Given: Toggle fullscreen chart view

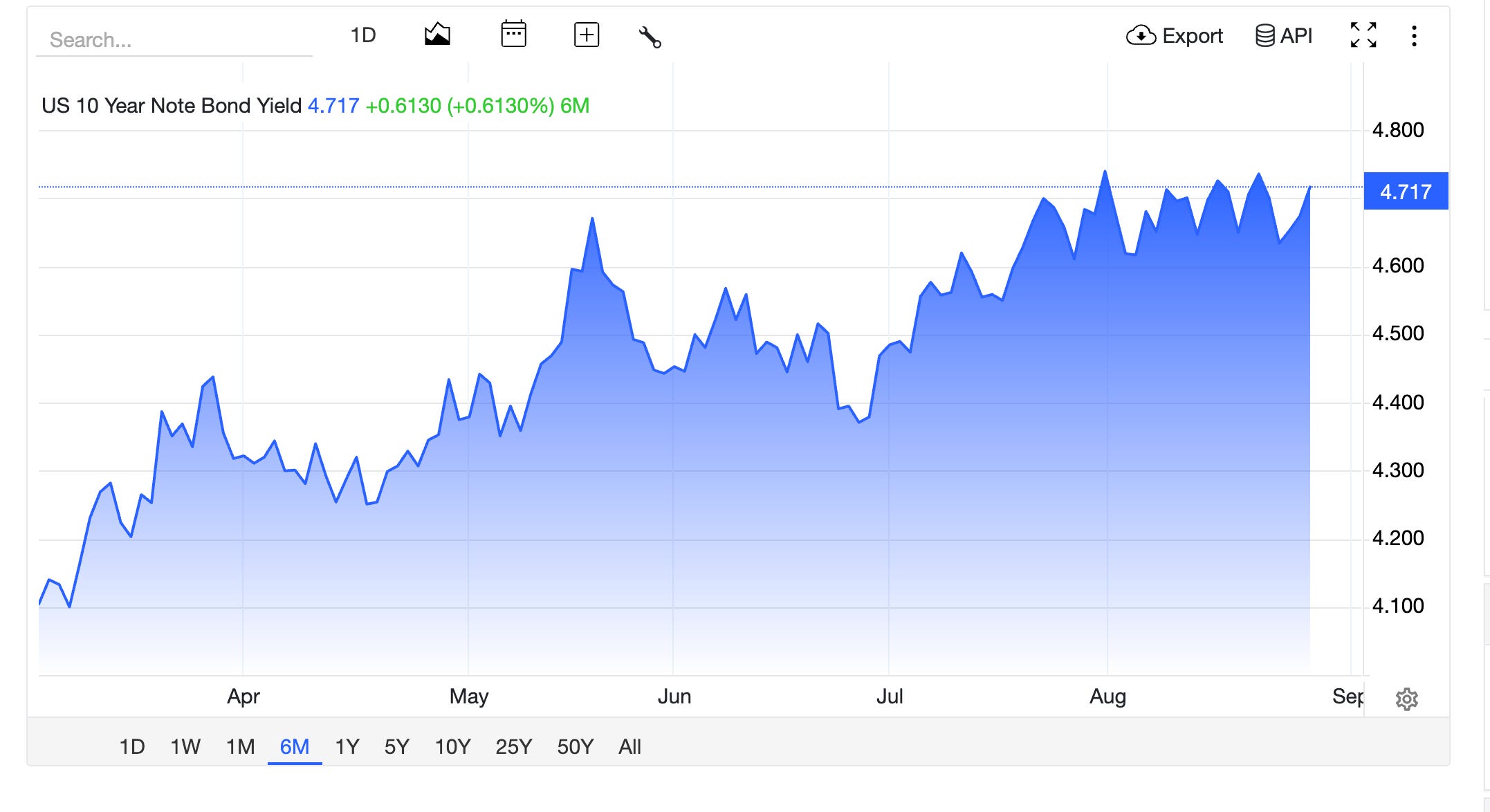Looking at the screenshot, I should pyautogui.click(x=1363, y=35).
